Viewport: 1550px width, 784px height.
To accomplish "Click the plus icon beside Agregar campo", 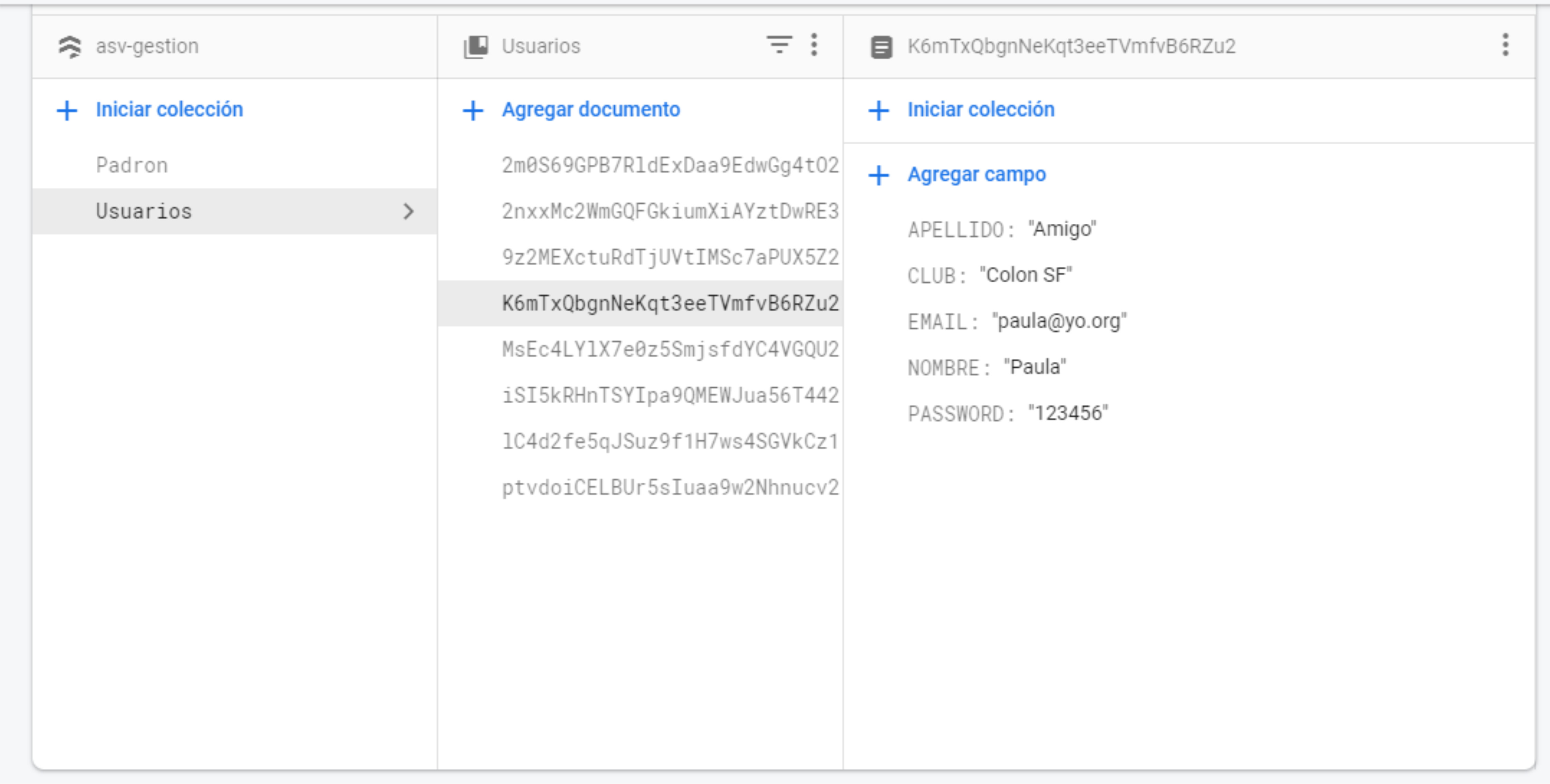I will click(878, 175).
